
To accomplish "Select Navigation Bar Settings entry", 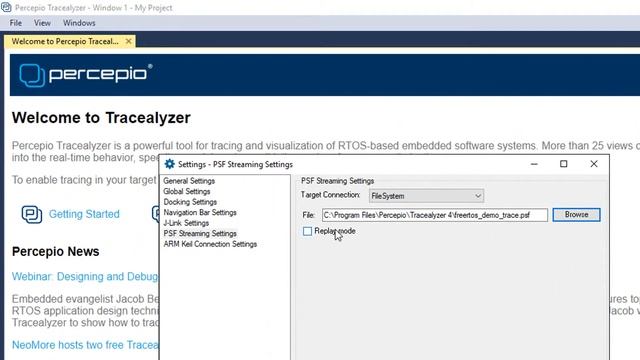I will 200,213.
